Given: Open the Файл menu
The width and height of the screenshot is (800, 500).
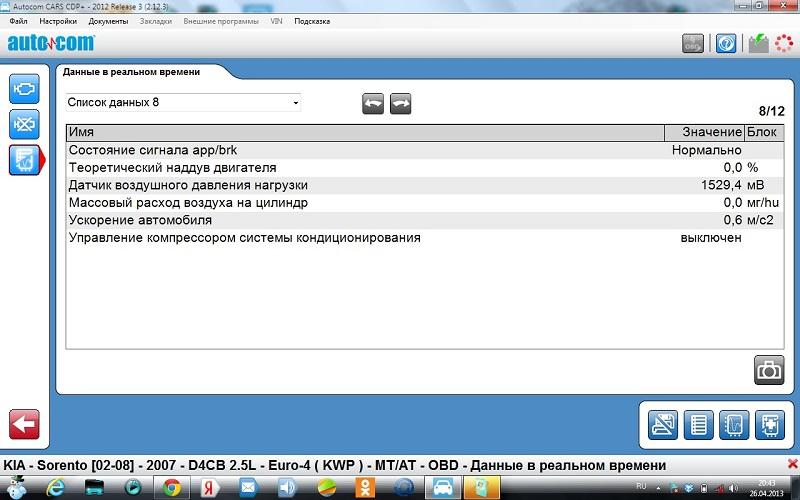Looking at the screenshot, I should 18,21.
